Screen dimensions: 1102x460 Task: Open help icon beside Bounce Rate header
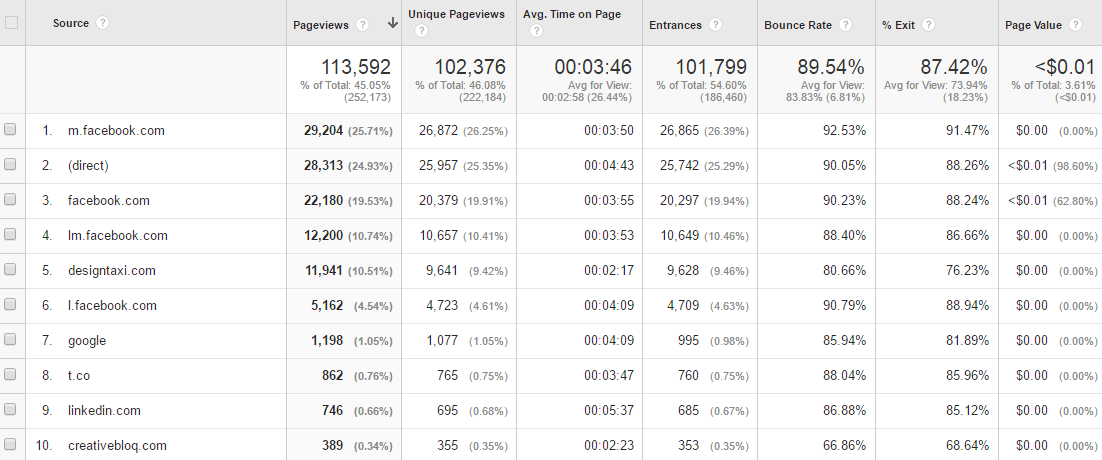tap(845, 25)
